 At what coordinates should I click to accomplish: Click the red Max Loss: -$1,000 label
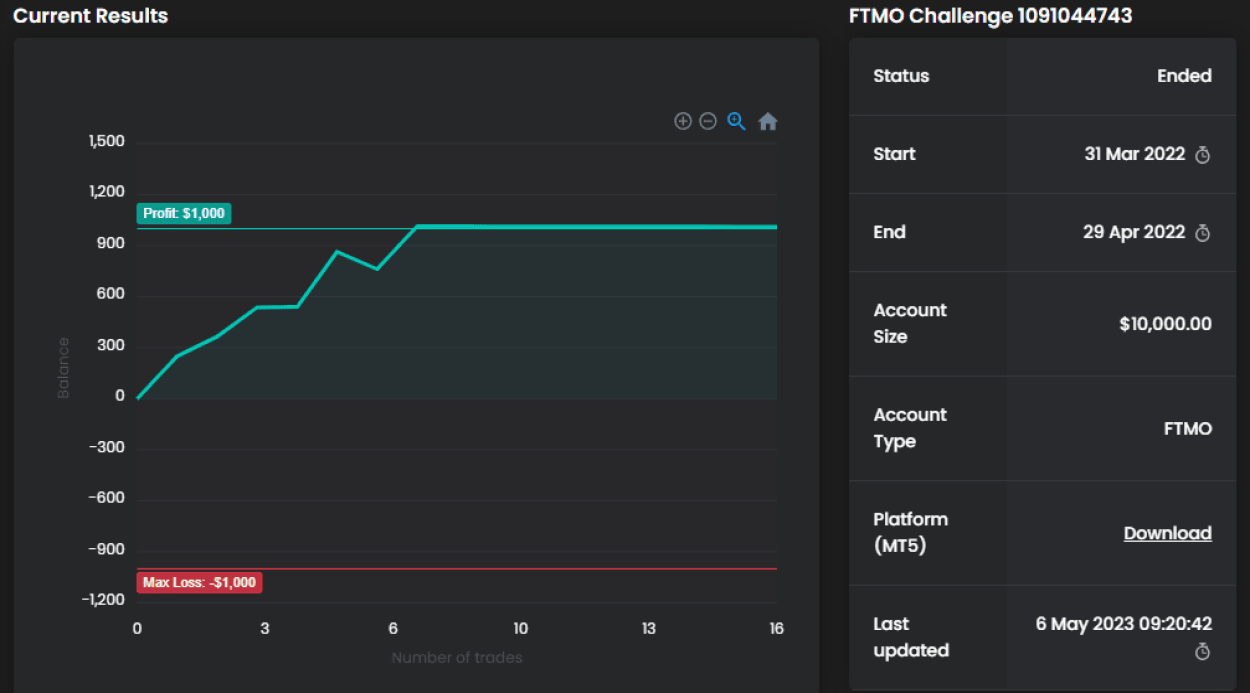[199, 582]
